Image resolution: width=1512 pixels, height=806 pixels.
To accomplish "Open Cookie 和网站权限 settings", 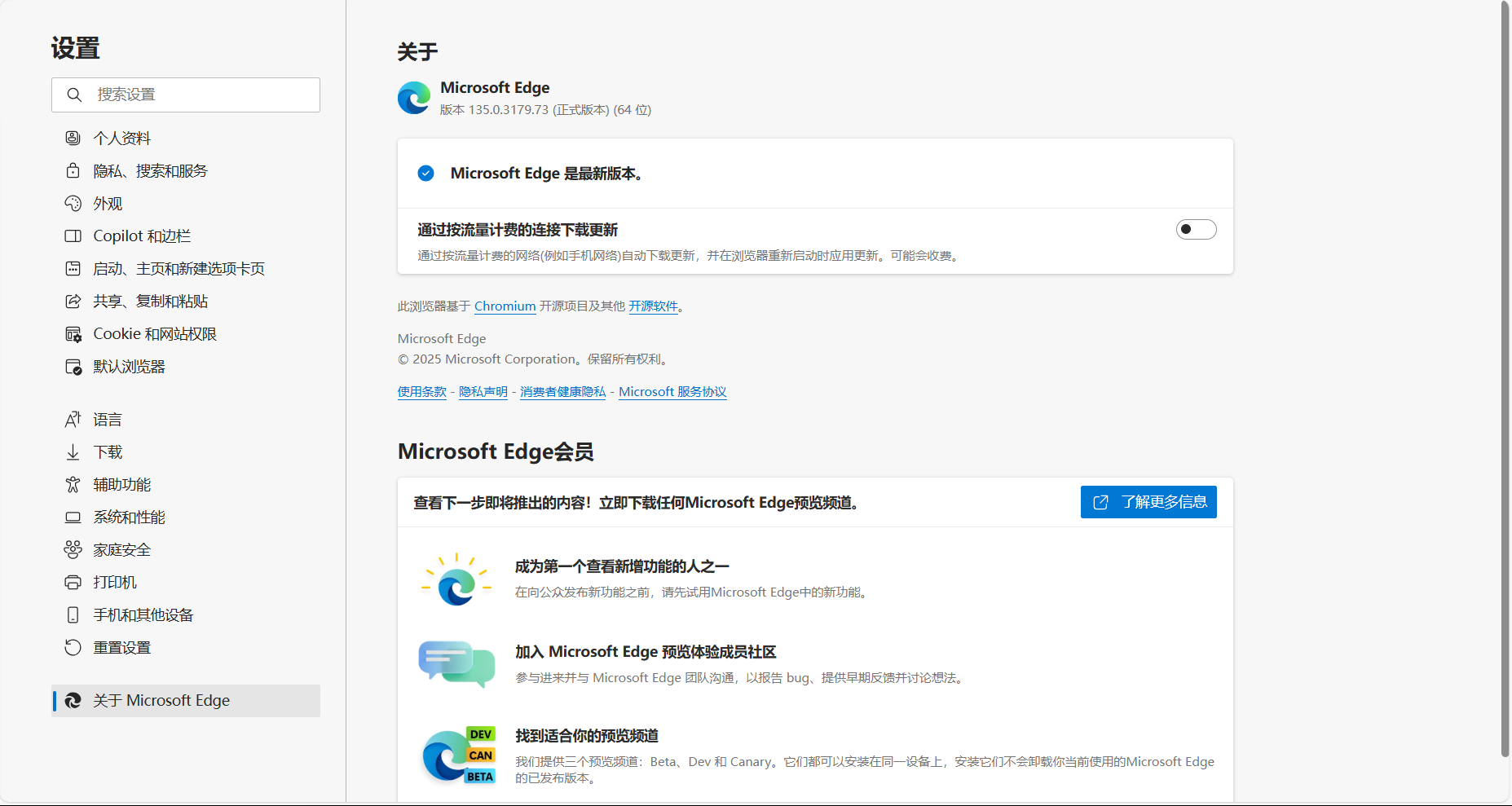I will 186,333.
